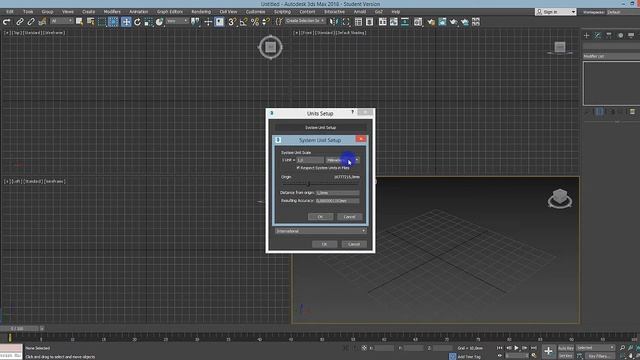
Task: Toggle Percent Snap in the toolbar
Action: point(255,22)
